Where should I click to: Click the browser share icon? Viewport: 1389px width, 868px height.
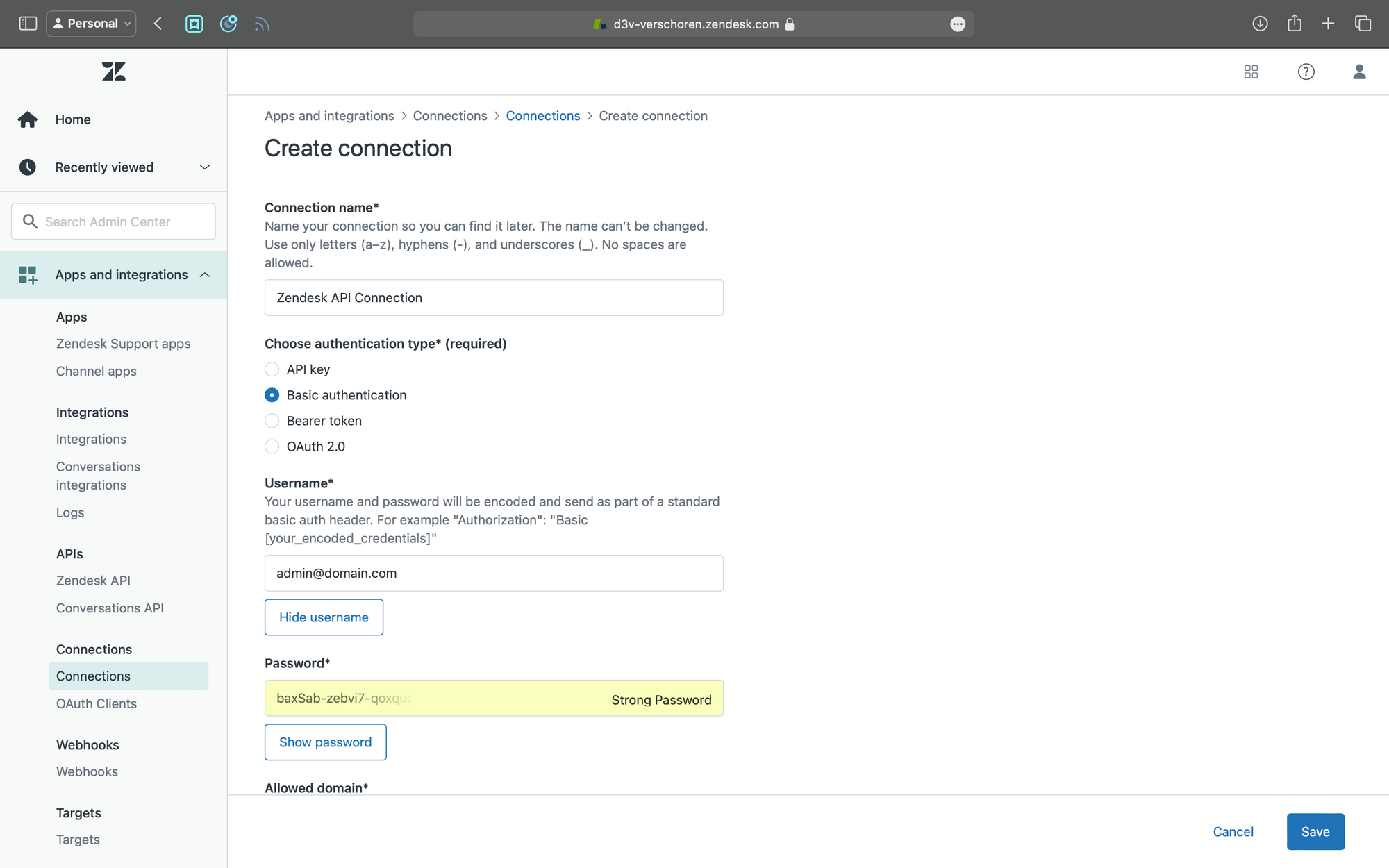[x=1294, y=24]
